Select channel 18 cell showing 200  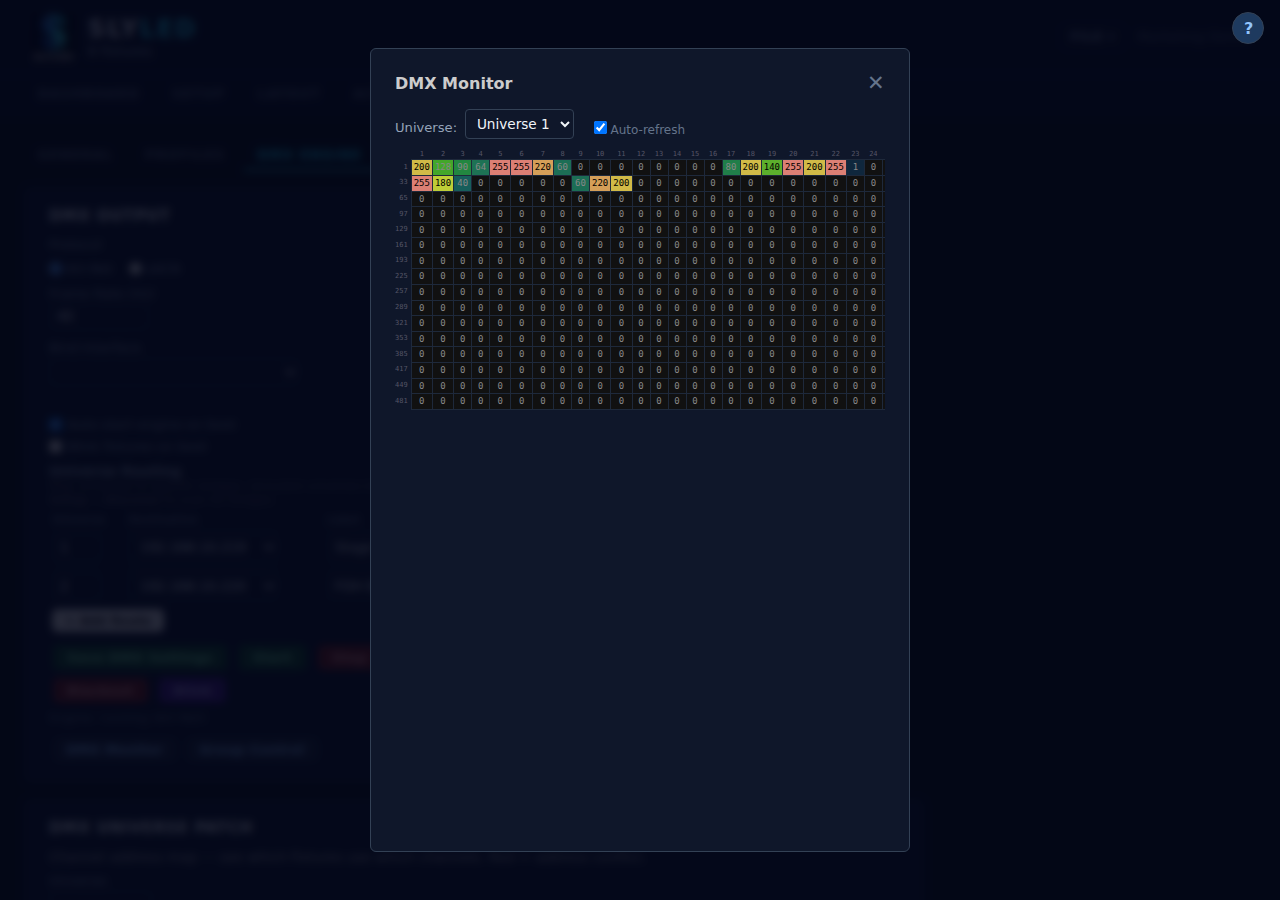pos(751,168)
